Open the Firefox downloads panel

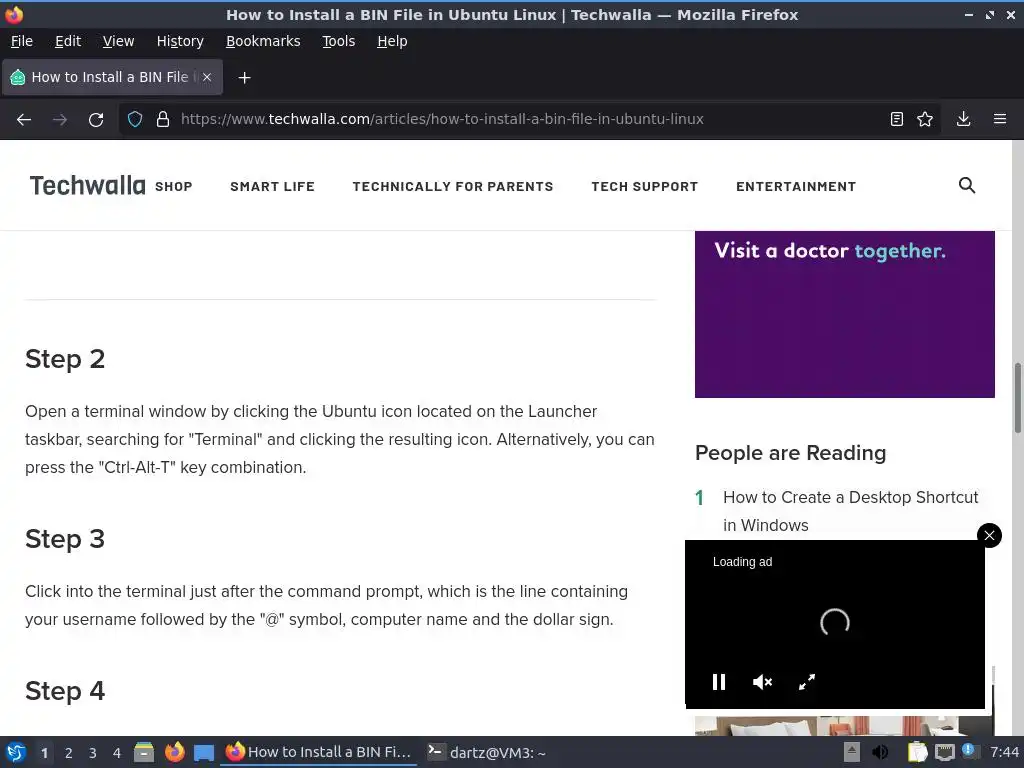pyautogui.click(x=963, y=119)
